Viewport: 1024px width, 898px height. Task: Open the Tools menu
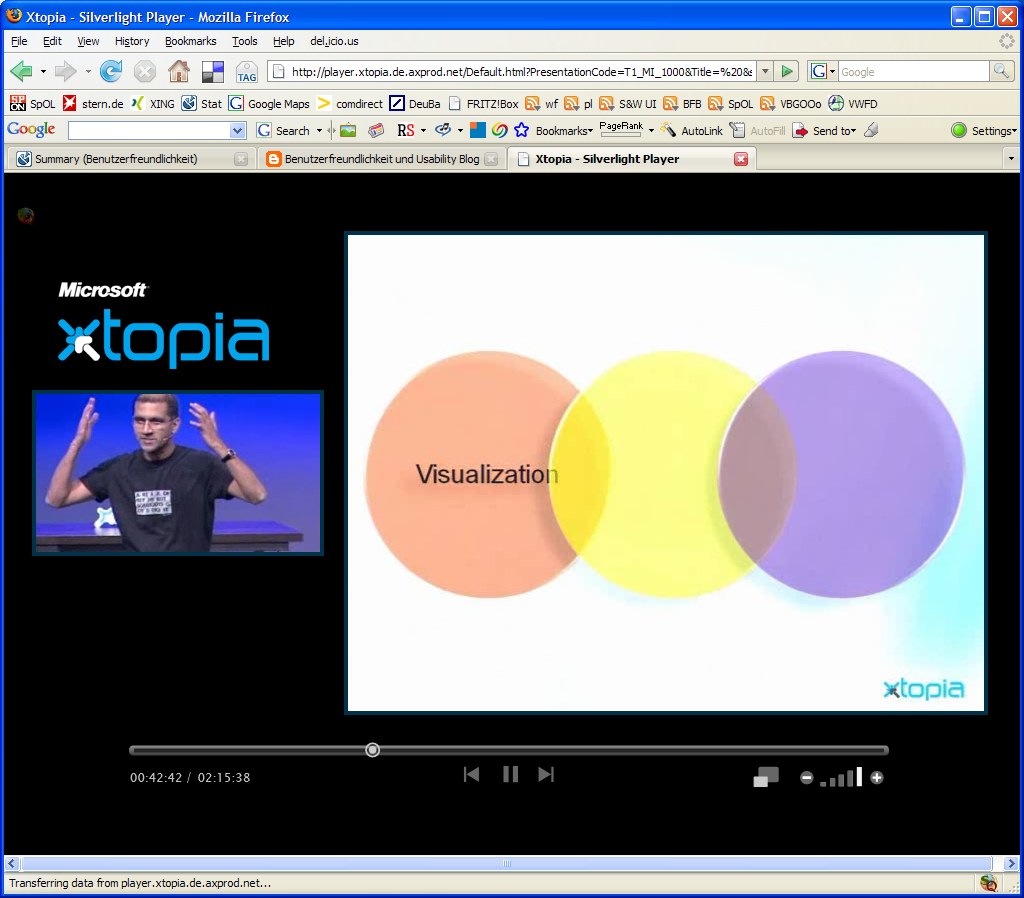pos(244,41)
